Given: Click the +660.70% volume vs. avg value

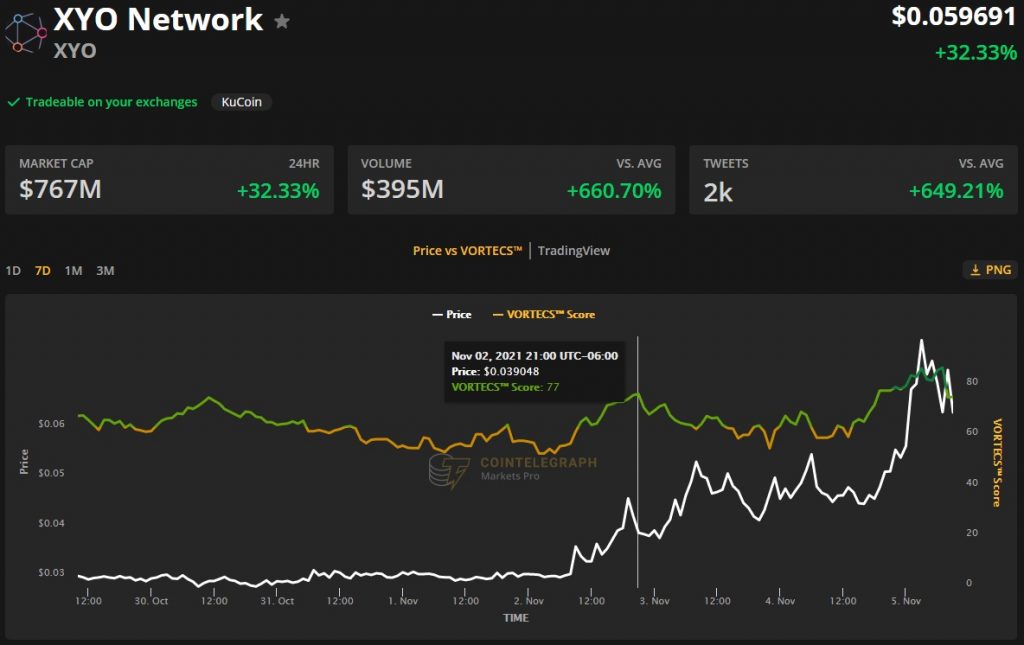Looking at the screenshot, I should click(x=614, y=191).
